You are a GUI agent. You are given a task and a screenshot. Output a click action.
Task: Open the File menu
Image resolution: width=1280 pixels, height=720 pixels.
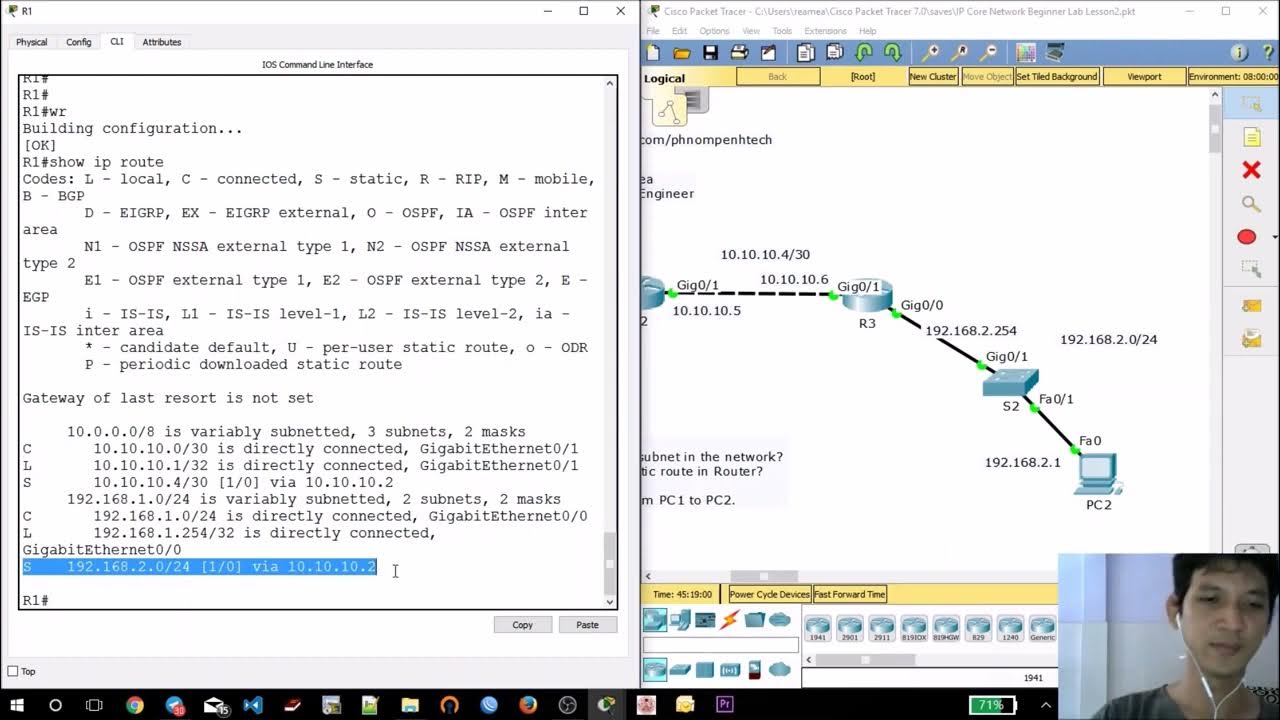[x=652, y=31]
